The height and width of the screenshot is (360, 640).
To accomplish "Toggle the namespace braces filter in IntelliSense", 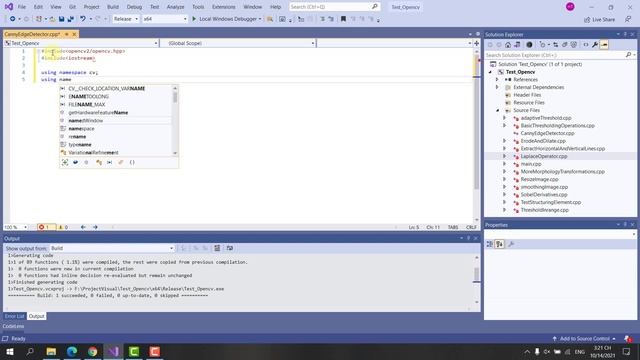I will coord(132,162).
